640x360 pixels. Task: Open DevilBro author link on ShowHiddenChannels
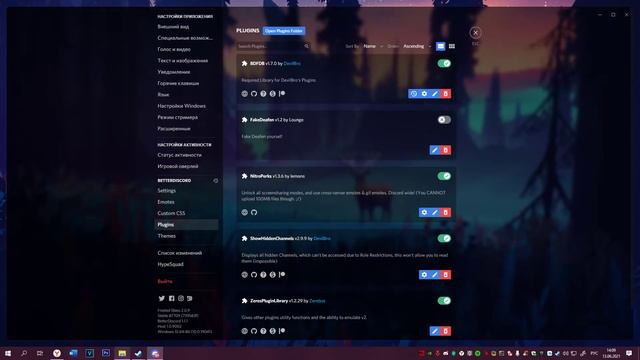[x=322, y=238]
